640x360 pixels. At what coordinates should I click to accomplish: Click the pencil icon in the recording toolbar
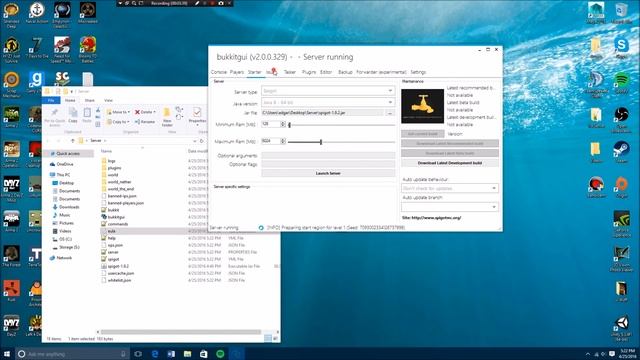click(x=197, y=3)
